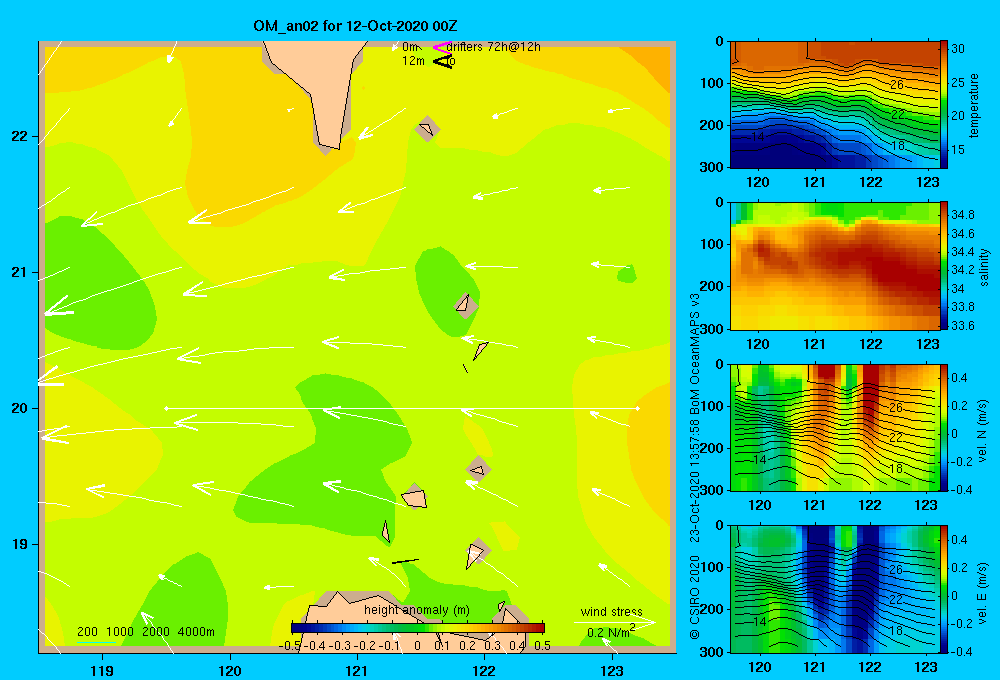Open the salinity depth section panel
This screenshot has height=680, width=1000.
click(x=835, y=266)
